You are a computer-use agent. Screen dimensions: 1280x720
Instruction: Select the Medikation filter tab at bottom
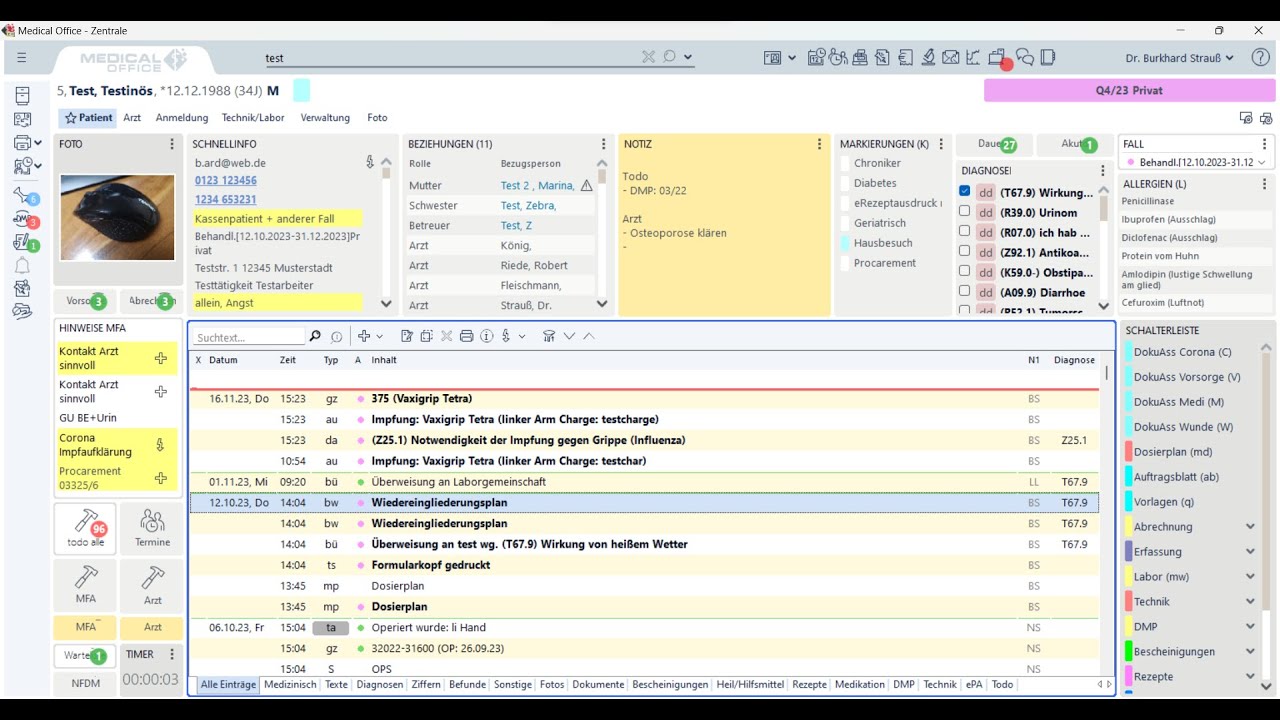[860, 685]
